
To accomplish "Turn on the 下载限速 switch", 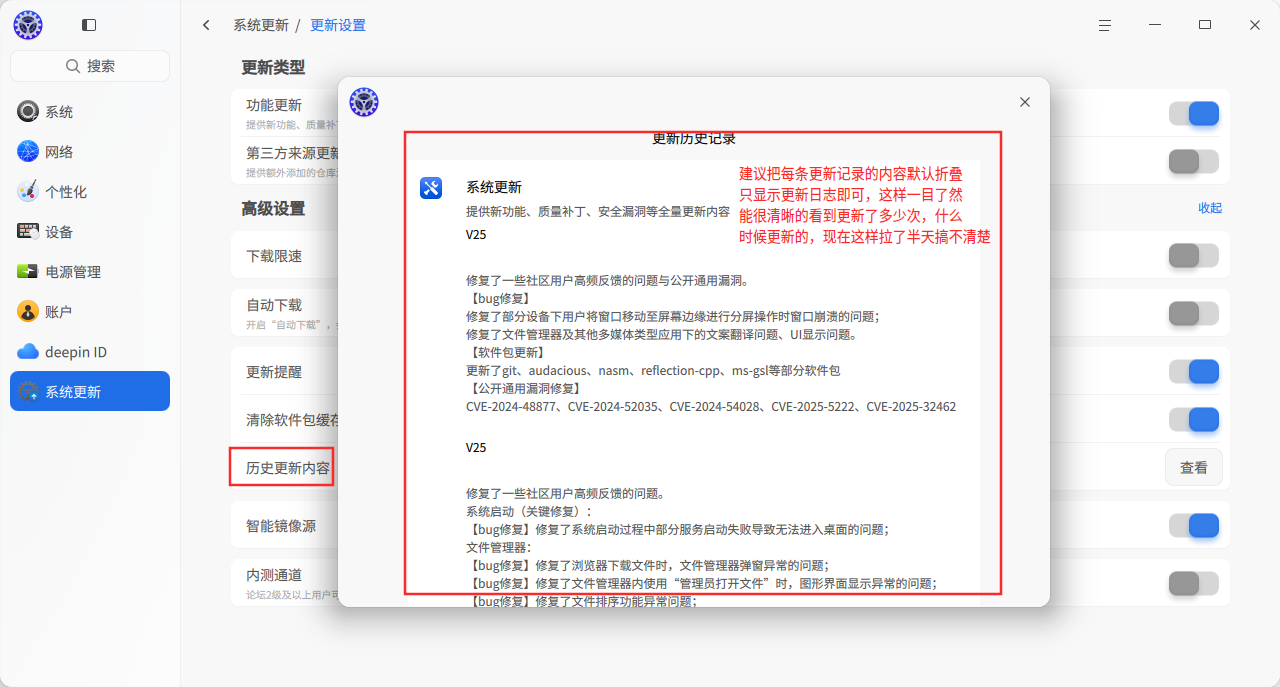I will pyautogui.click(x=1194, y=256).
